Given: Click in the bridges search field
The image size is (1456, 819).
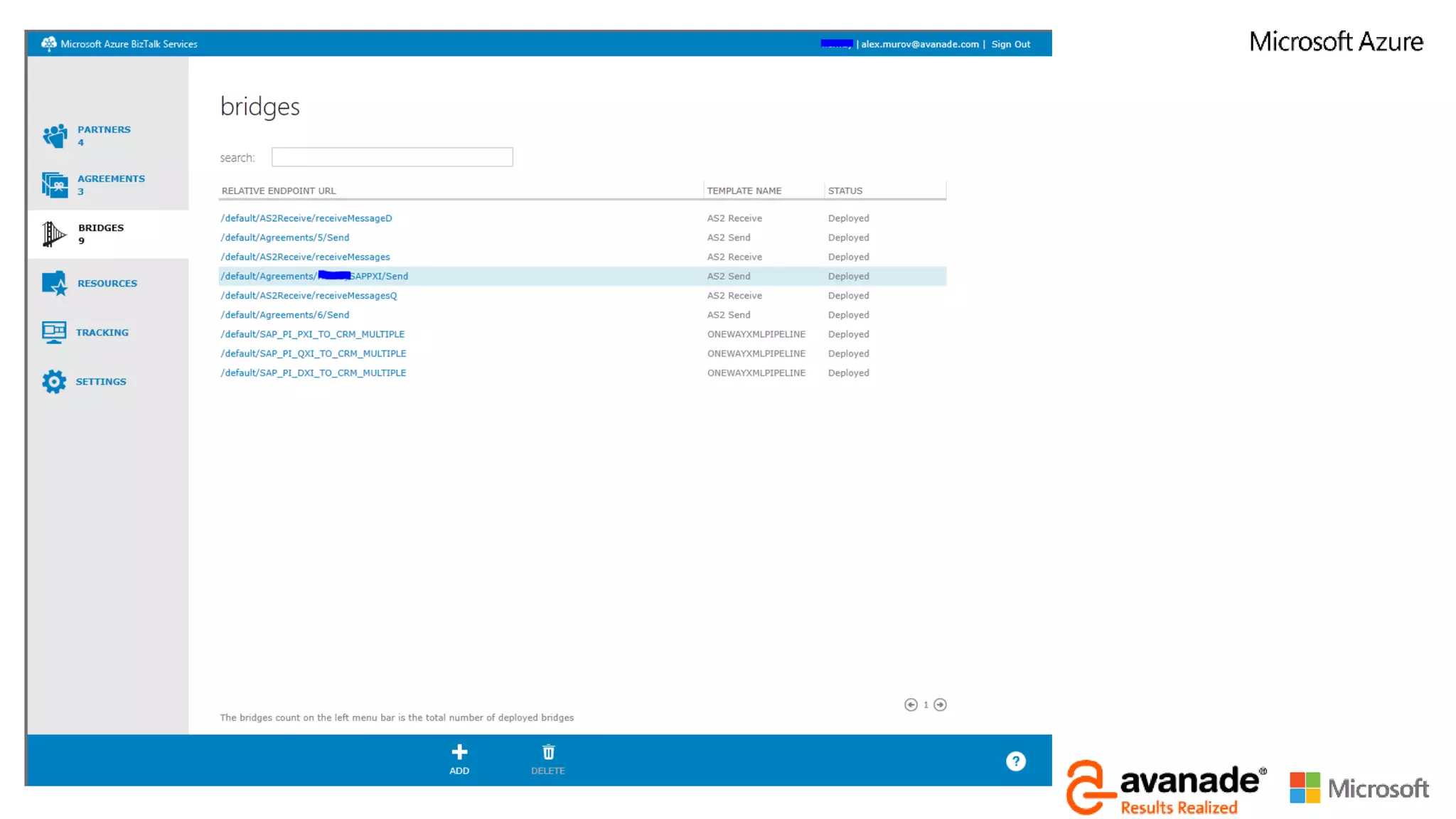Looking at the screenshot, I should pos(392,157).
